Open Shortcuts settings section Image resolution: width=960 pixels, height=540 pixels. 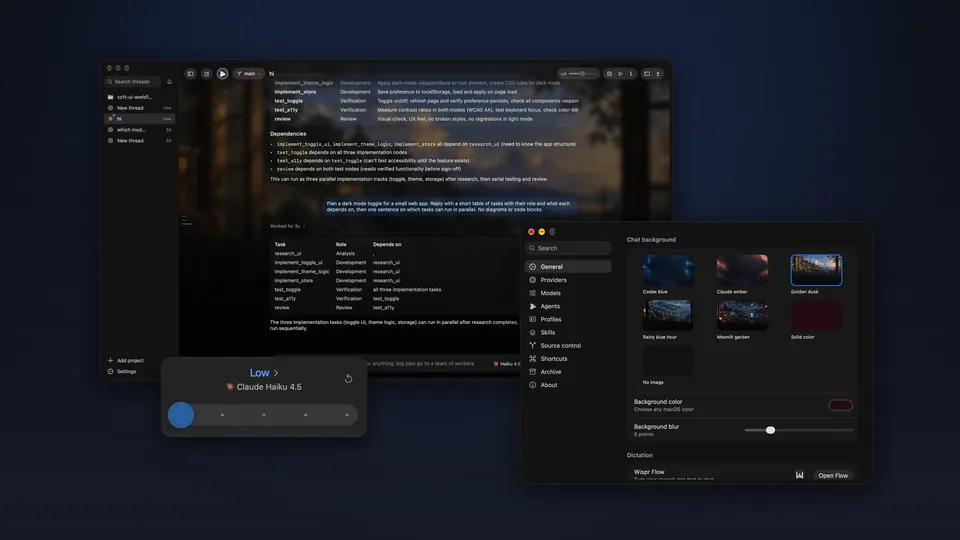568,359
